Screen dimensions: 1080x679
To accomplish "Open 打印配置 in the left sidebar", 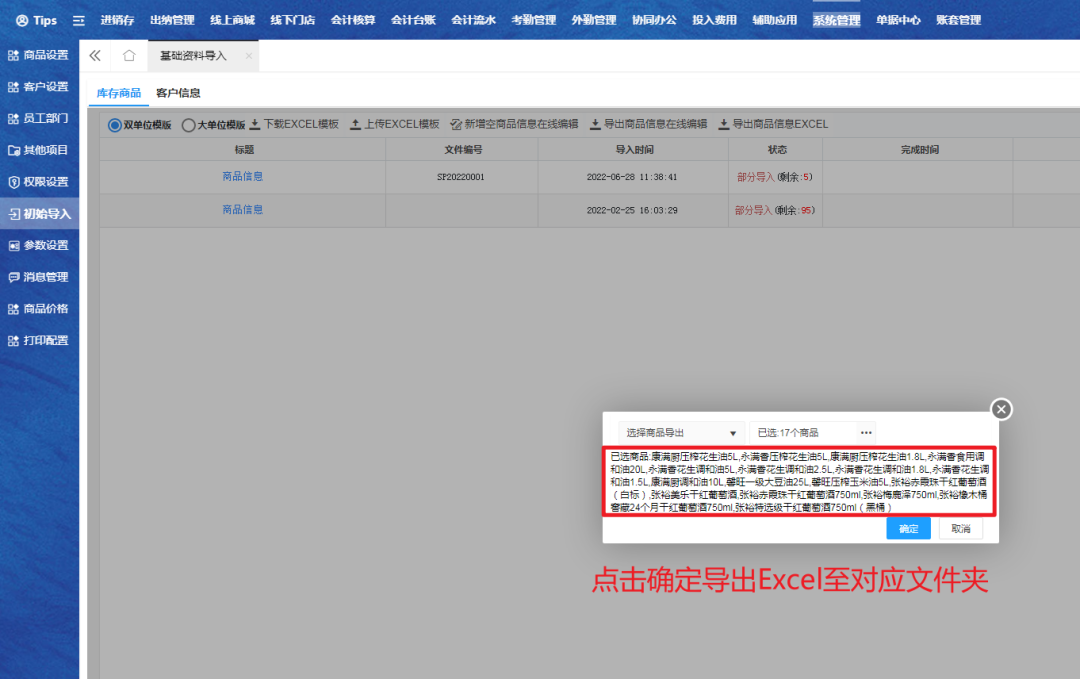I will 39,341.
